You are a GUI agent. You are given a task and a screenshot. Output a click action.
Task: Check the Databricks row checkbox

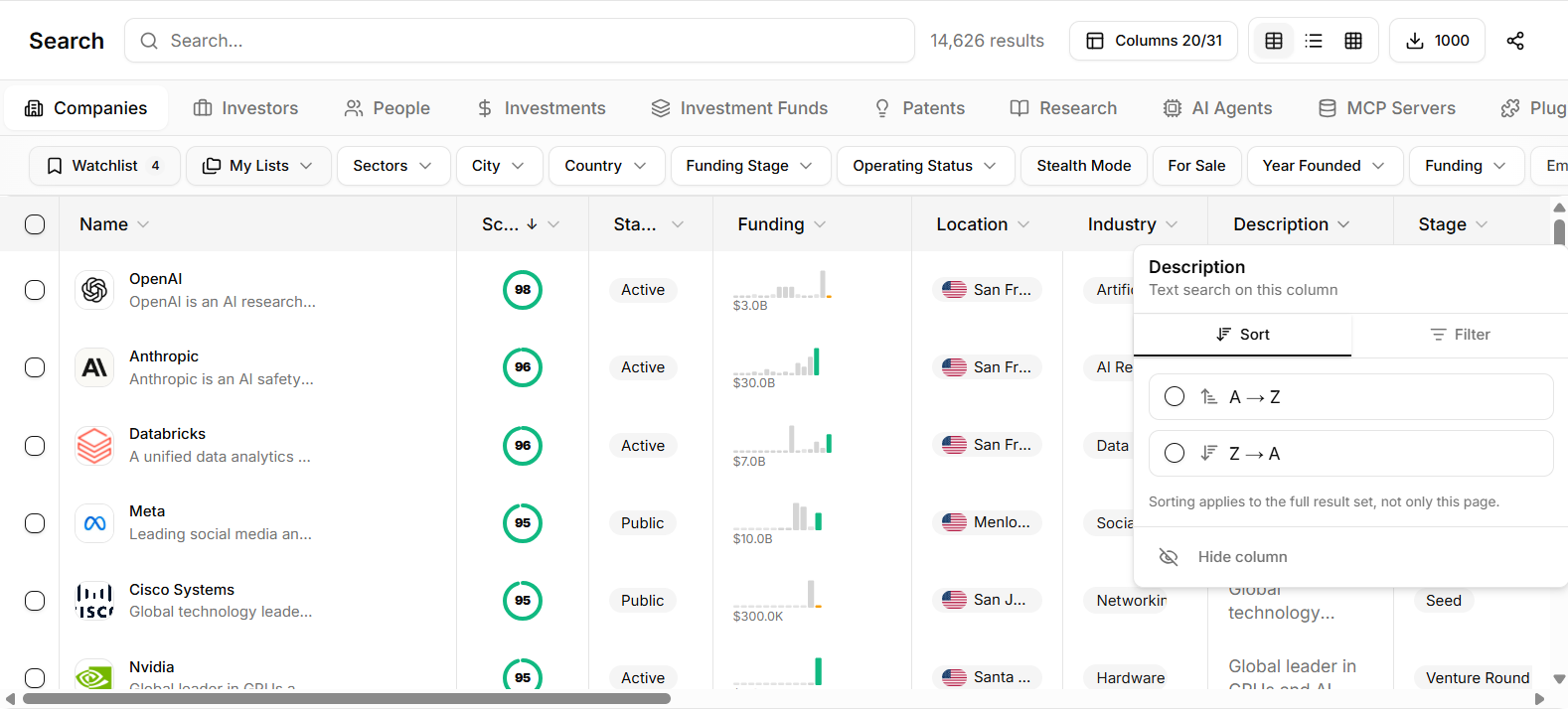tap(35, 446)
